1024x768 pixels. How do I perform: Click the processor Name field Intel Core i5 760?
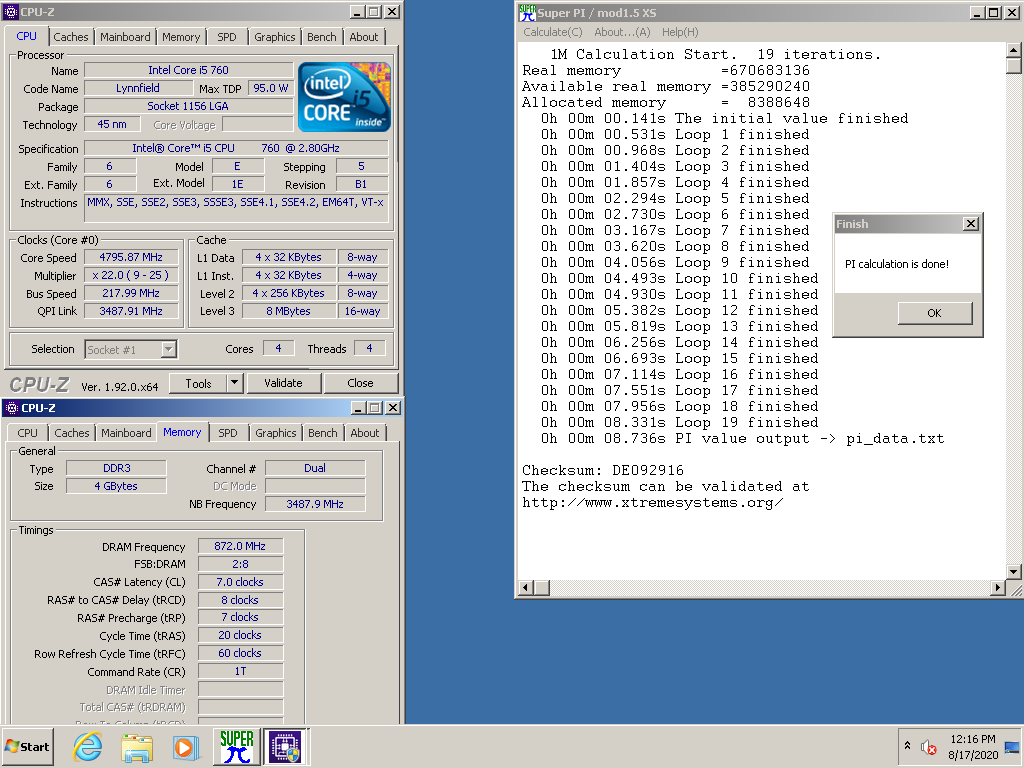188,70
